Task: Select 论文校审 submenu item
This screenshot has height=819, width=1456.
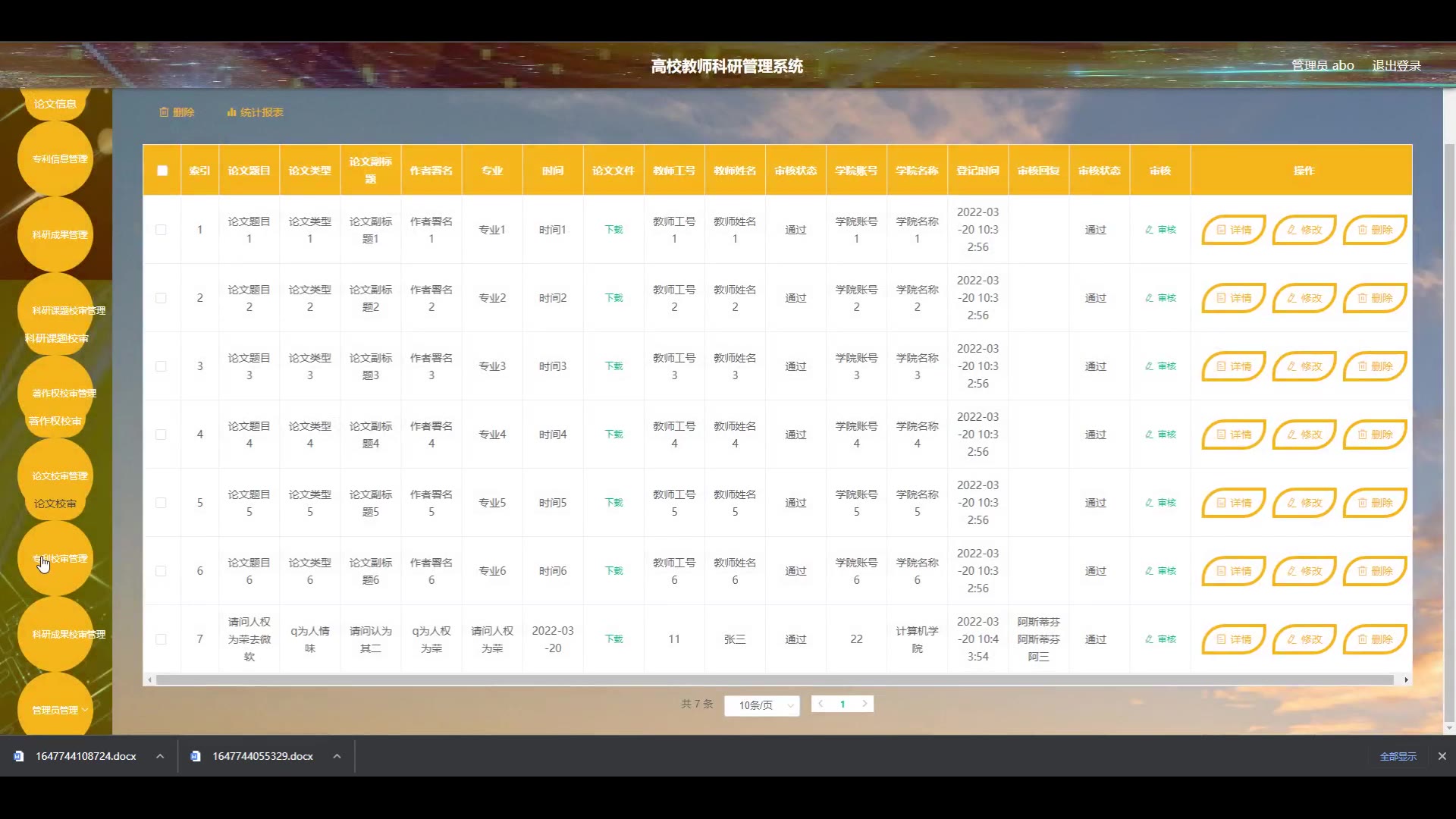Action: (x=55, y=504)
